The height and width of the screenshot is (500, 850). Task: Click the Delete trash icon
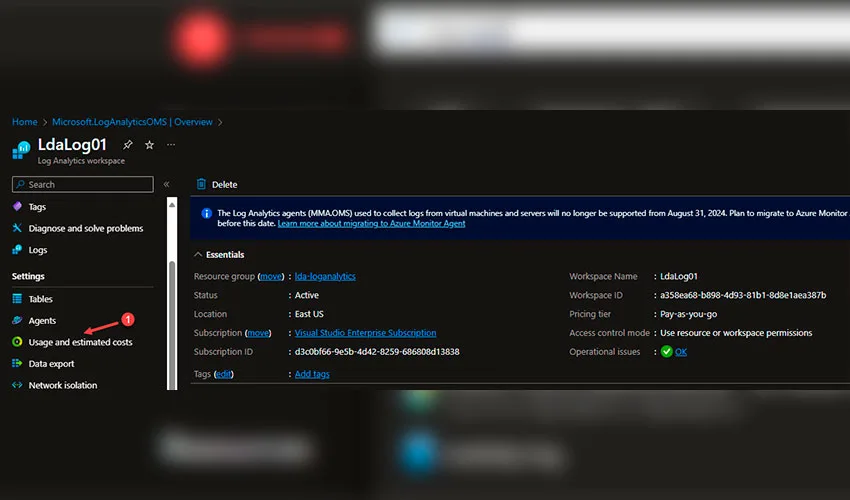(x=201, y=184)
